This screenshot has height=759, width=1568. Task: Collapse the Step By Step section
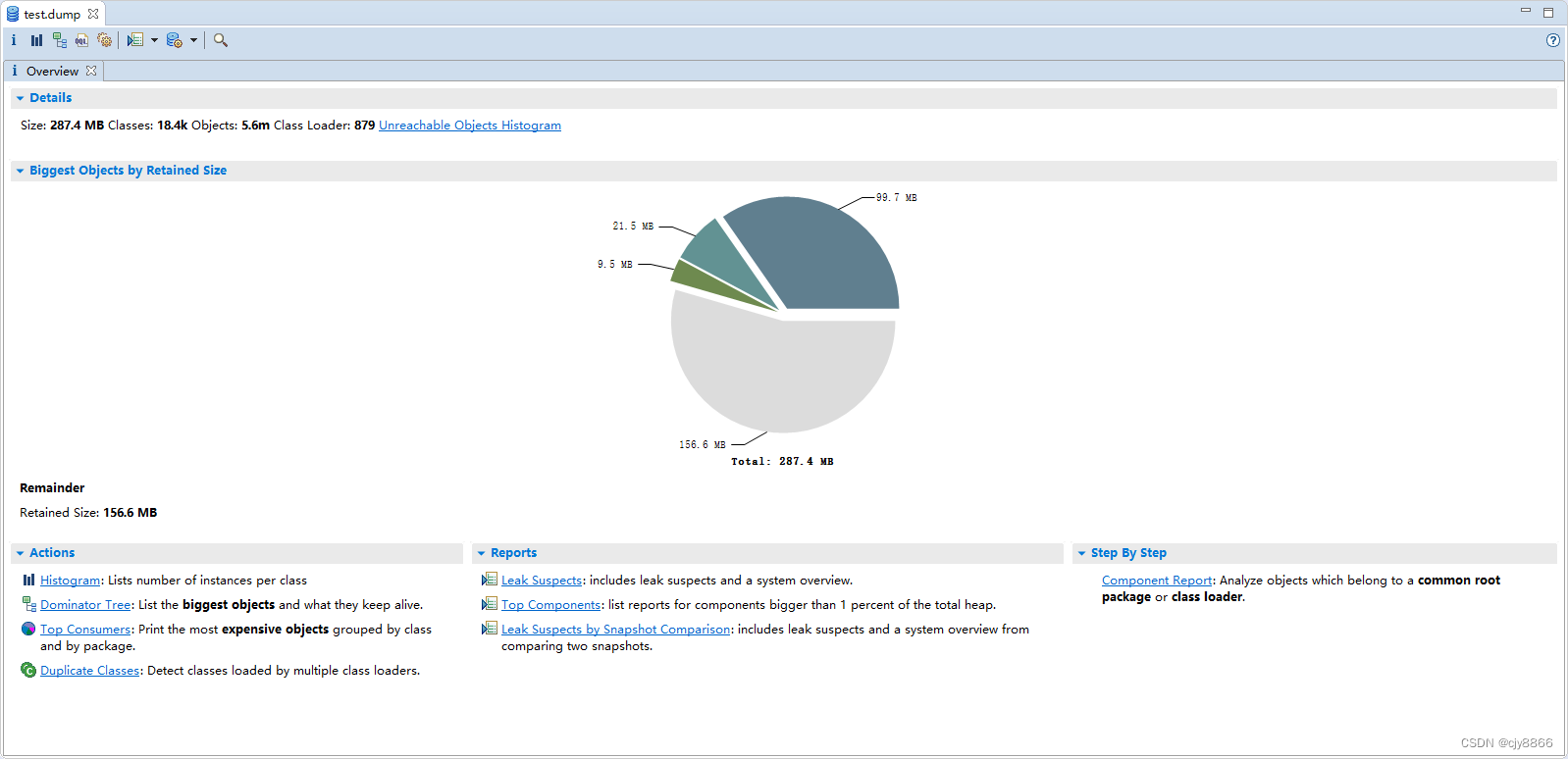(1081, 553)
